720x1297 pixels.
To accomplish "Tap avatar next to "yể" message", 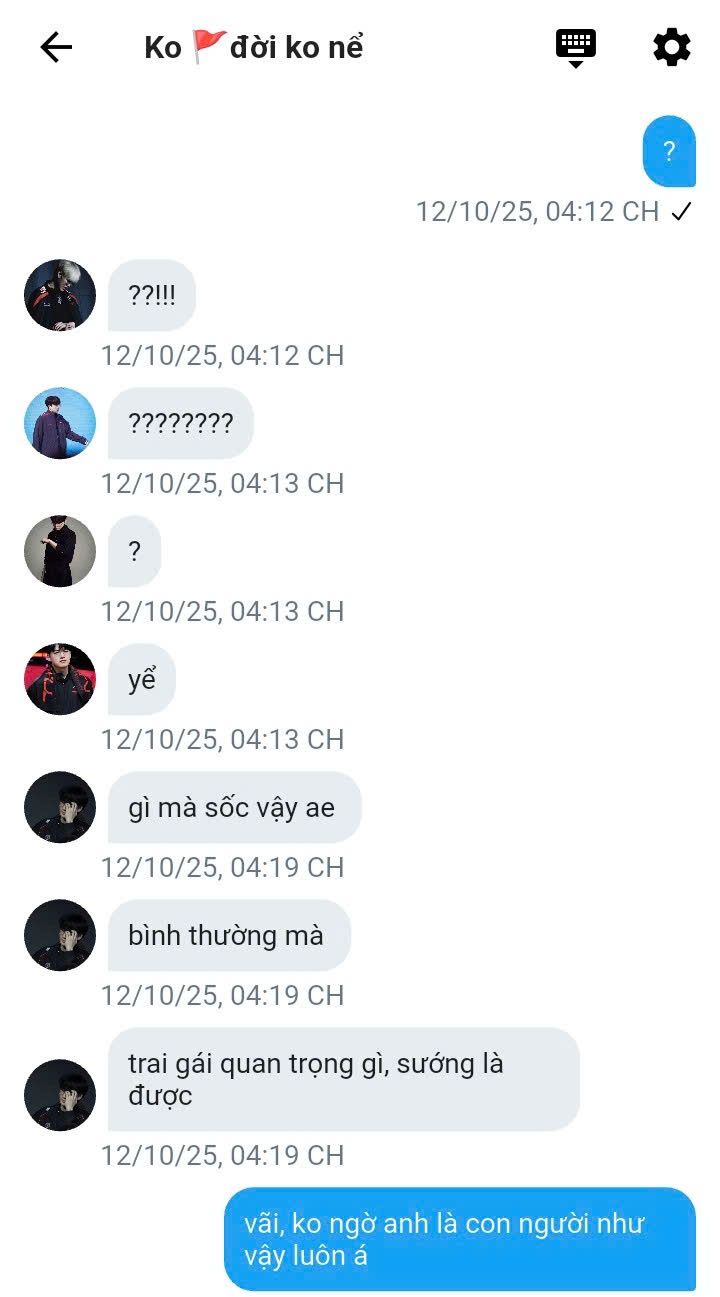I will coord(60,679).
